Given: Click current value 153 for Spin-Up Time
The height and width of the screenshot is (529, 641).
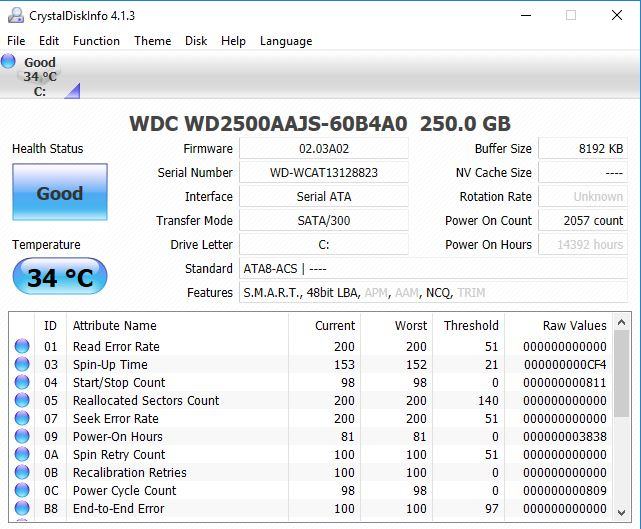Looking at the screenshot, I should (x=344, y=364).
